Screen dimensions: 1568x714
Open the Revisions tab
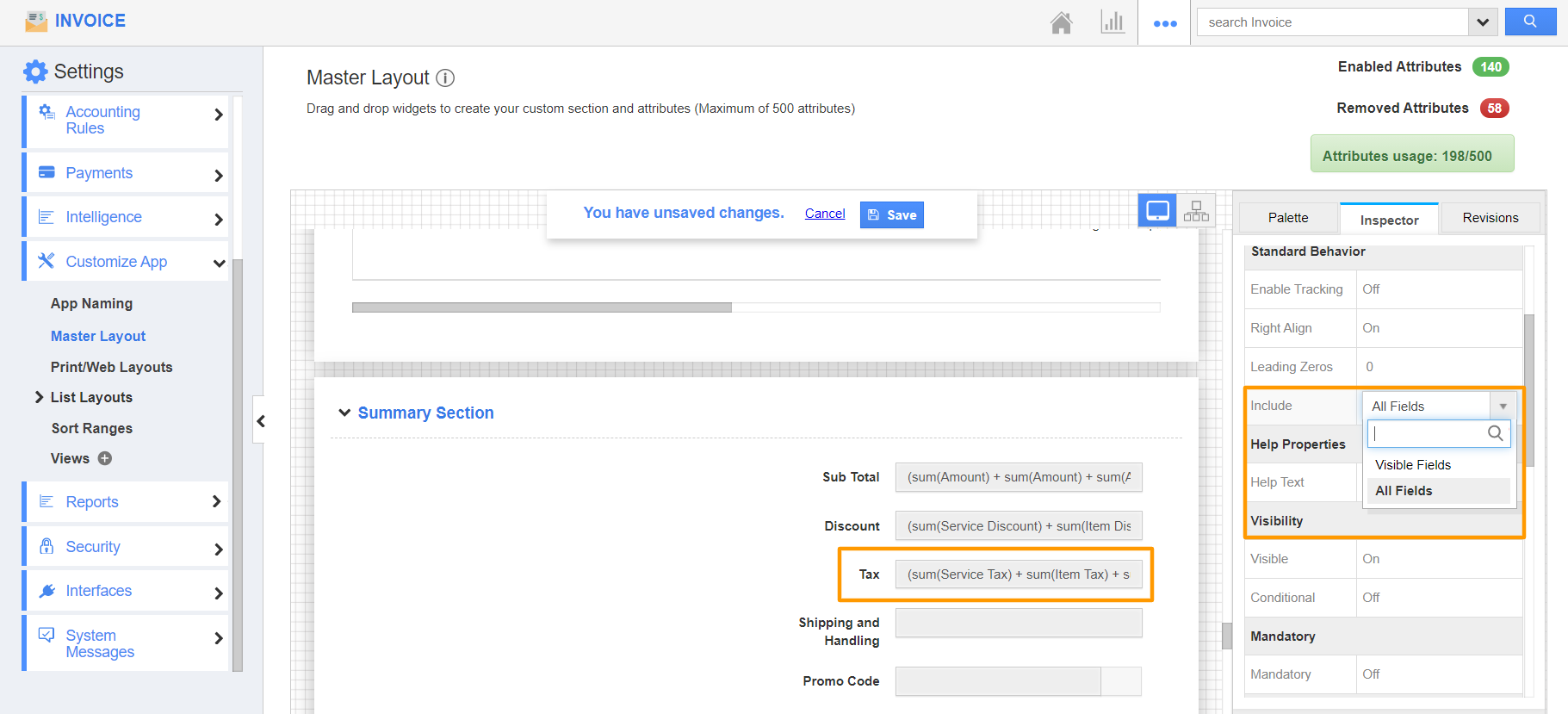tap(1490, 218)
